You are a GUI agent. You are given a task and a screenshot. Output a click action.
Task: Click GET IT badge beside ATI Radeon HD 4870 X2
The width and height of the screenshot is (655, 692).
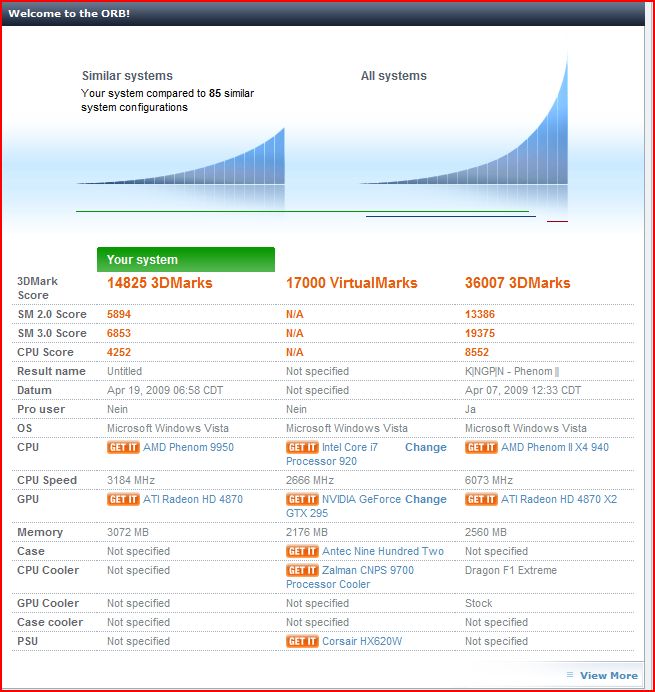(481, 499)
